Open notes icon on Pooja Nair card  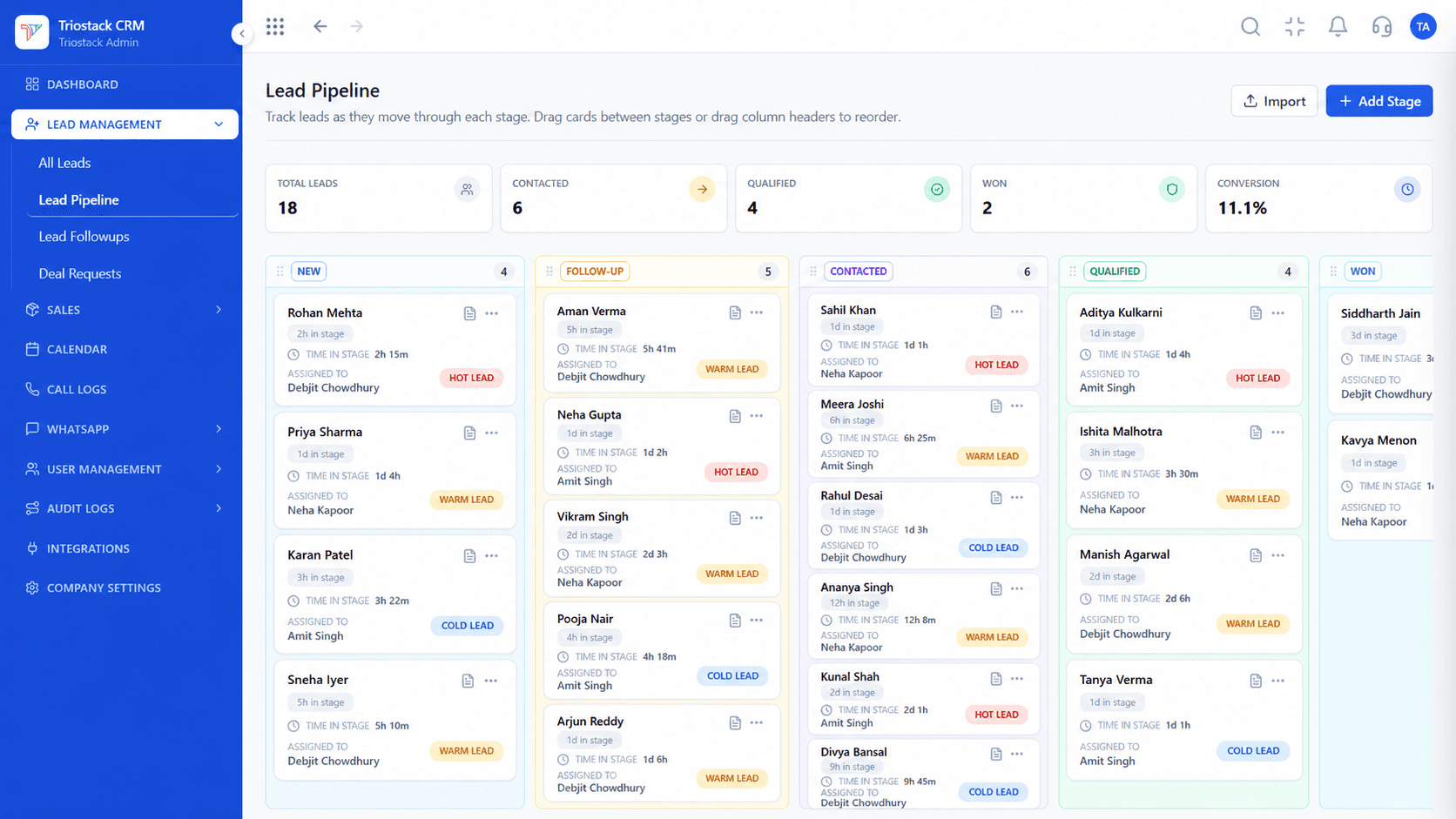point(735,621)
